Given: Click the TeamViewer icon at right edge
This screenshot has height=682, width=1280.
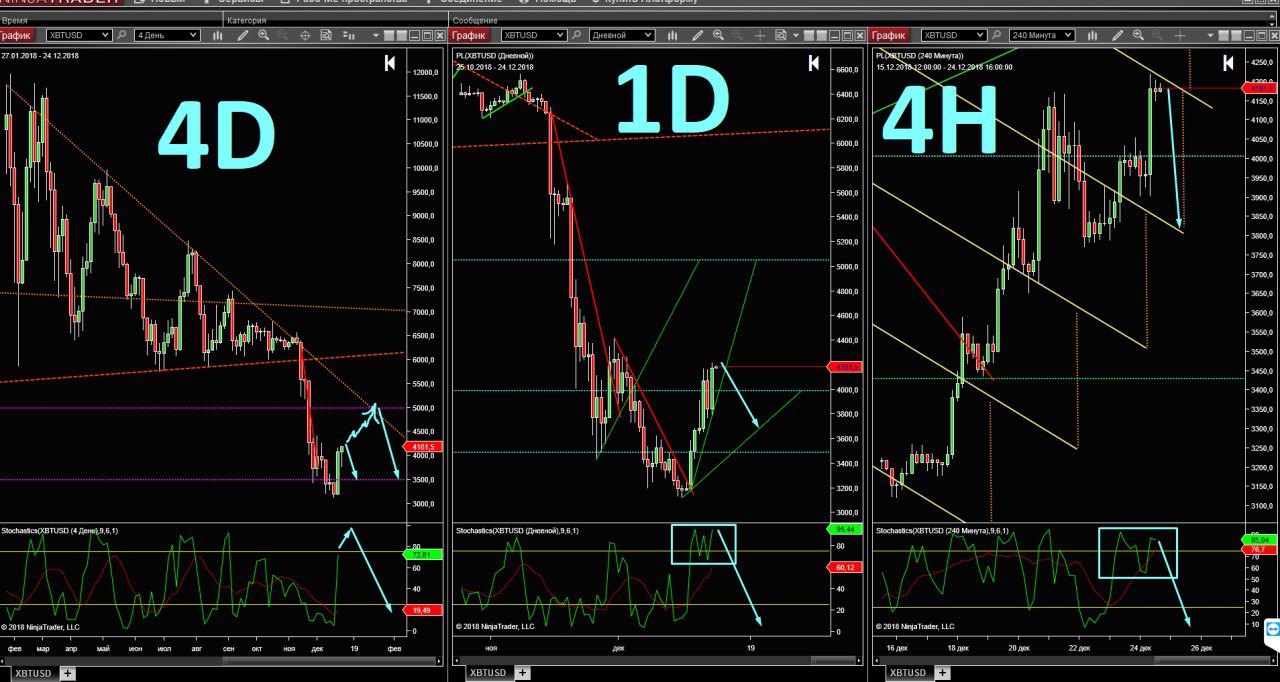Looking at the screenshot, I should 1272,630.
